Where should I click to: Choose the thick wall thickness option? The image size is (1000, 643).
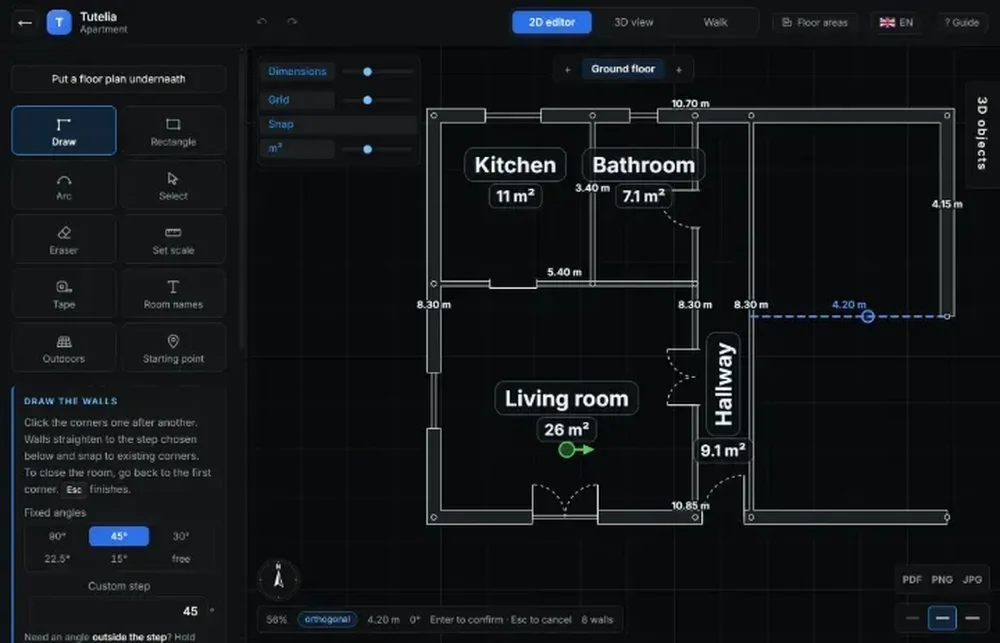click(972, 618)
